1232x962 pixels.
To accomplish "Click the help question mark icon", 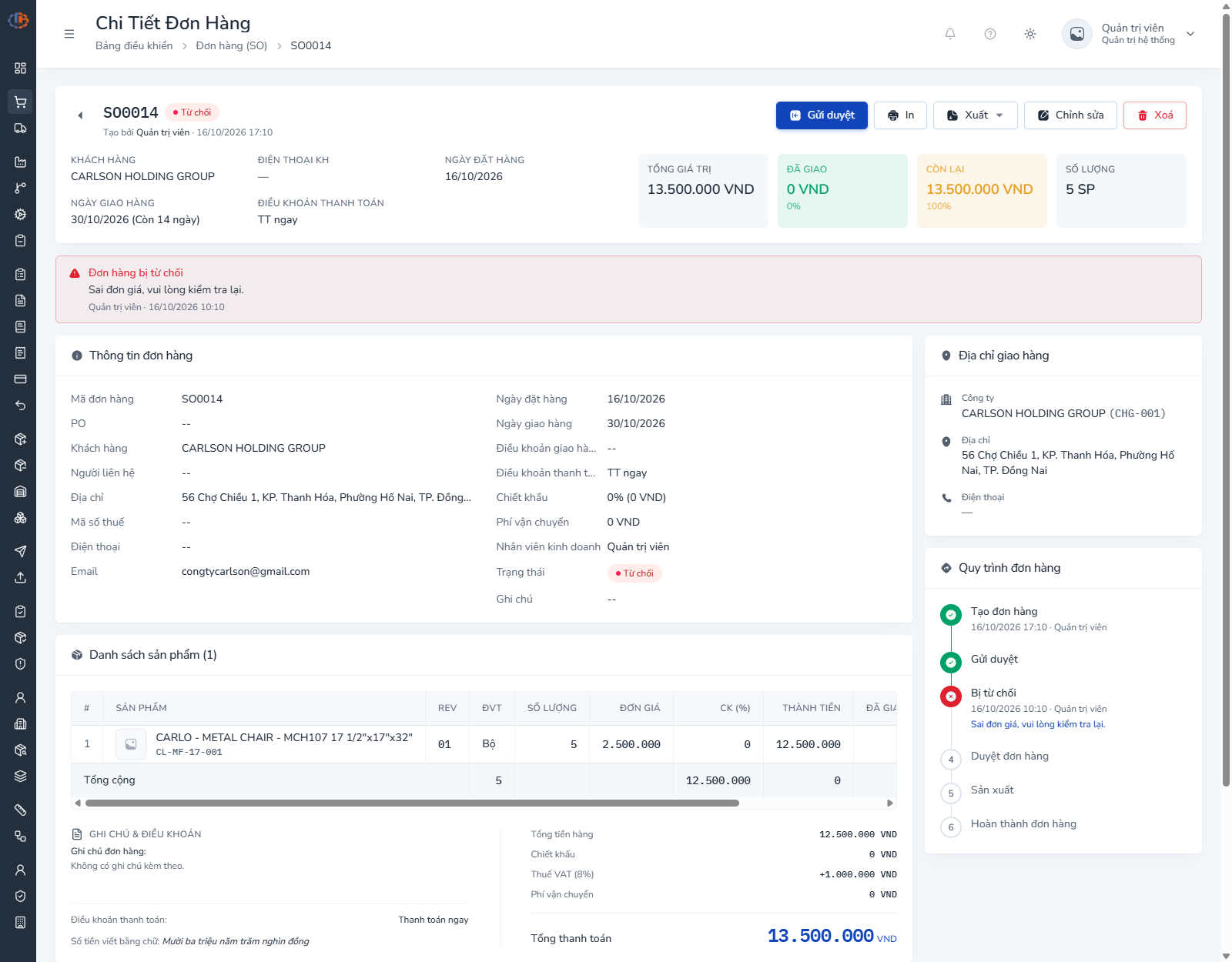I will click(990, 34).
